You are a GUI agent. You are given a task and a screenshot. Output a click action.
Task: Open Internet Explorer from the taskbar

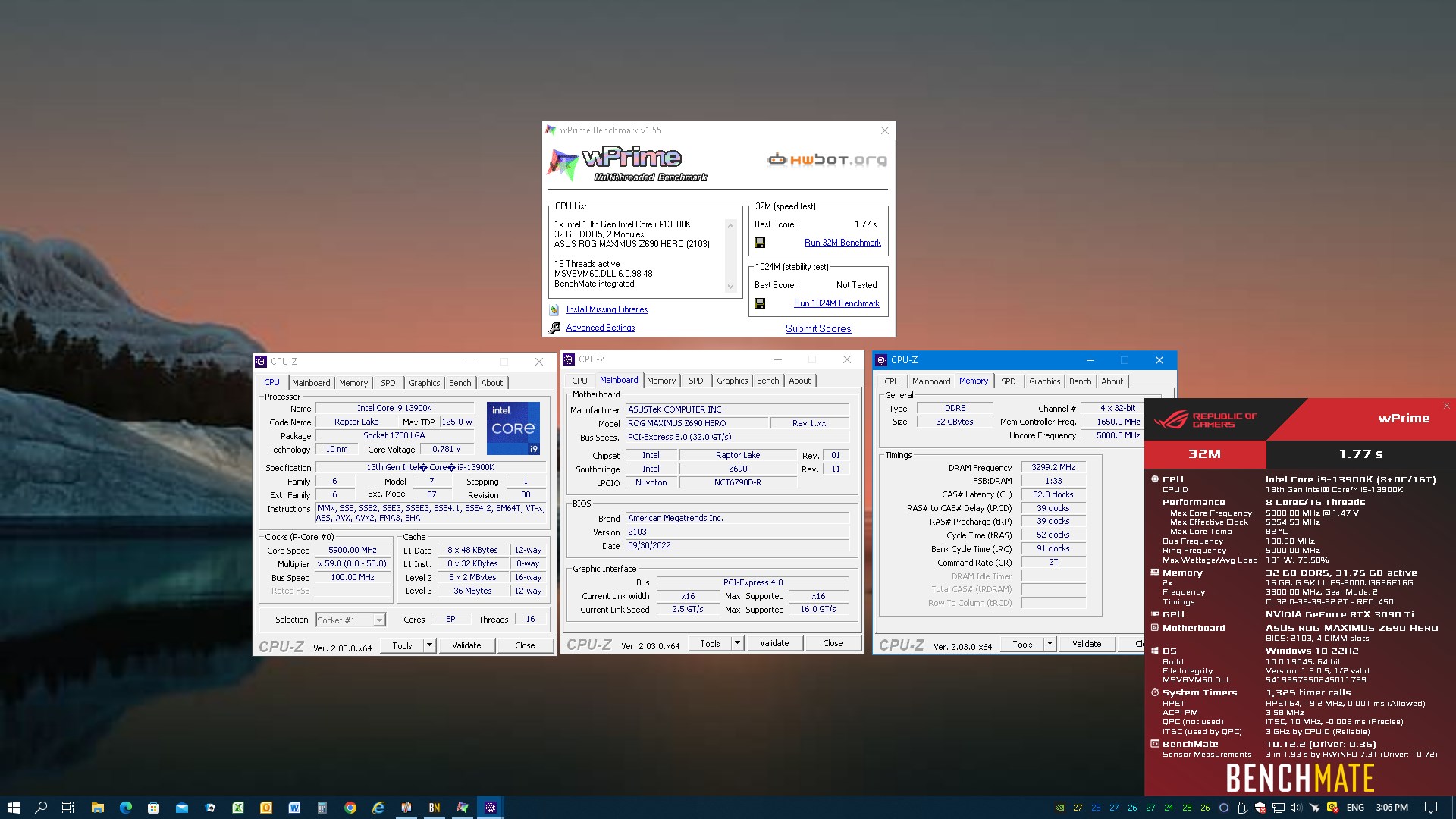coord(378,808)
